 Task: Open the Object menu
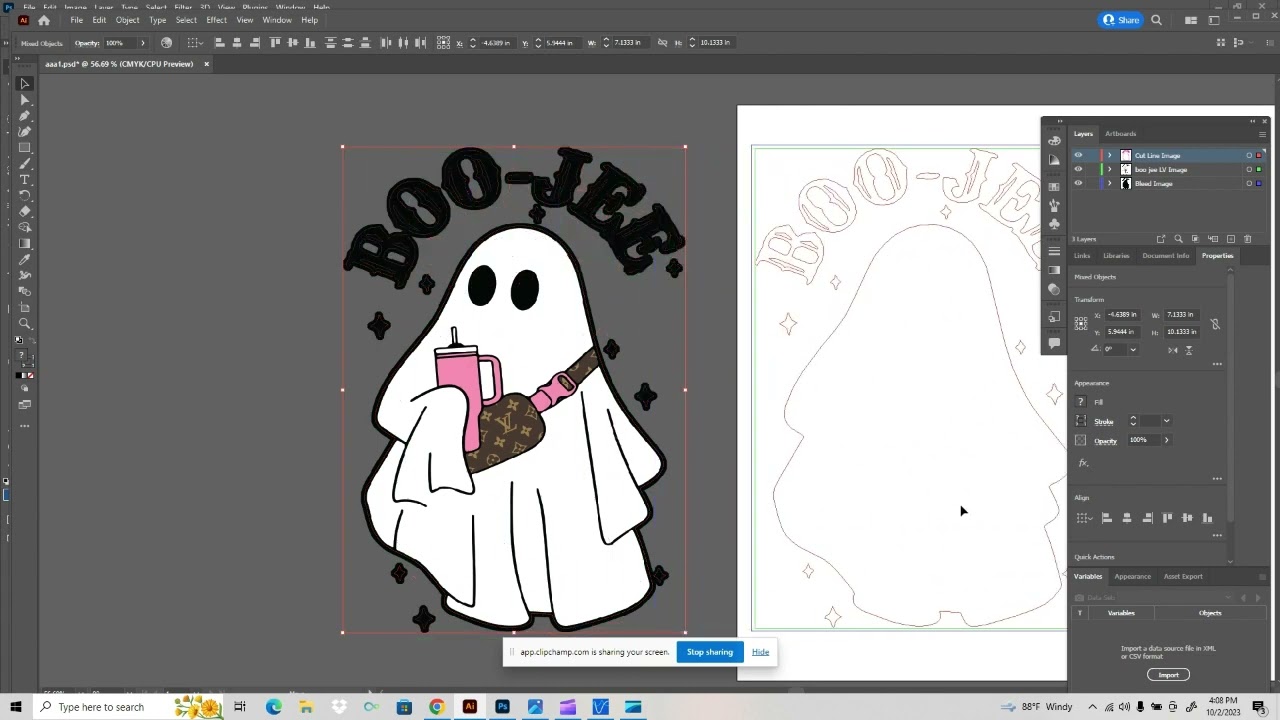(127, 20)
